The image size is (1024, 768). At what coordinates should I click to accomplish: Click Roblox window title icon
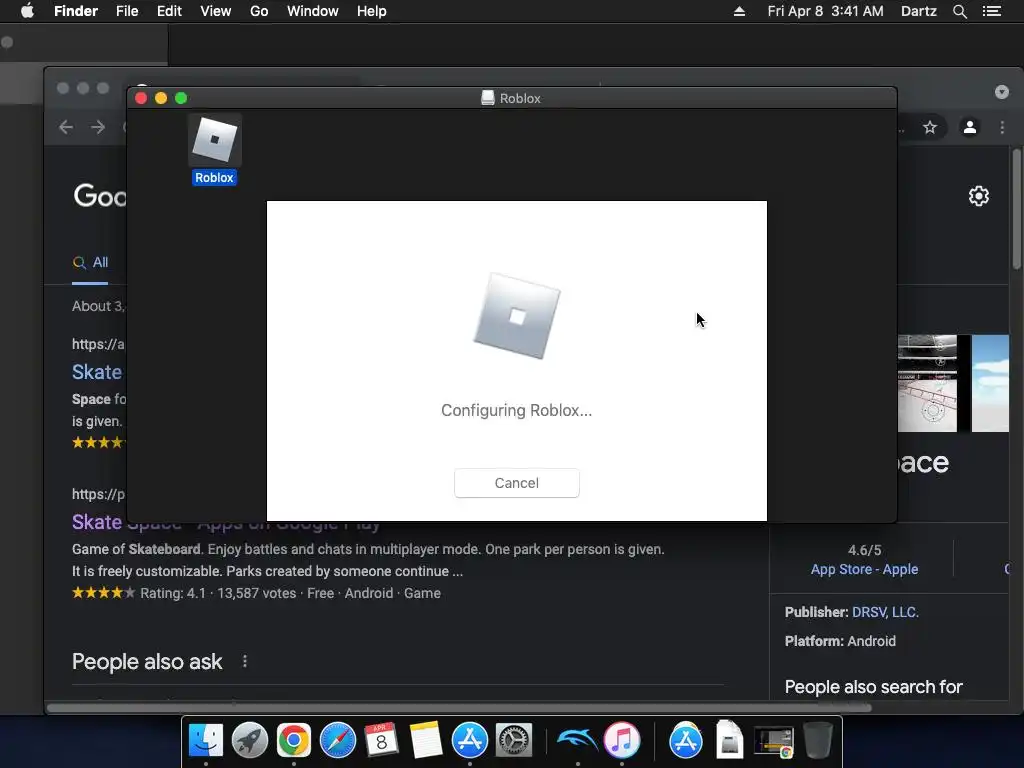[x=488, y=98]
